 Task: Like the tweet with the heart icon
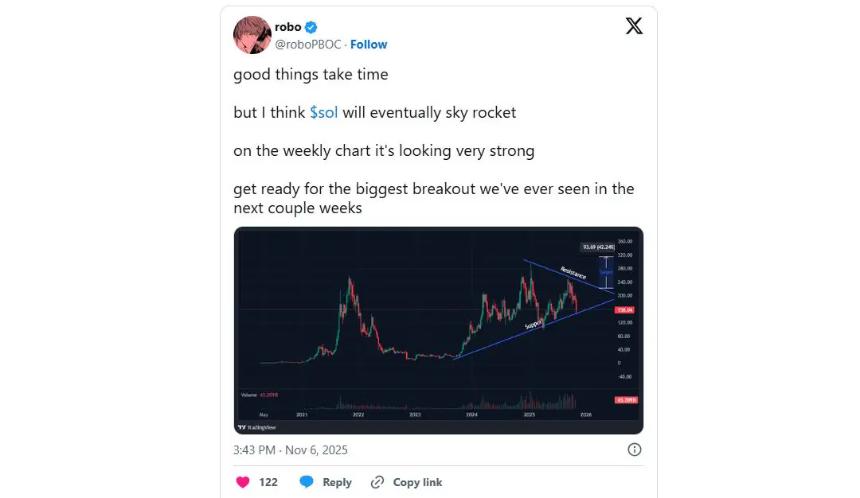click(243, 481)
